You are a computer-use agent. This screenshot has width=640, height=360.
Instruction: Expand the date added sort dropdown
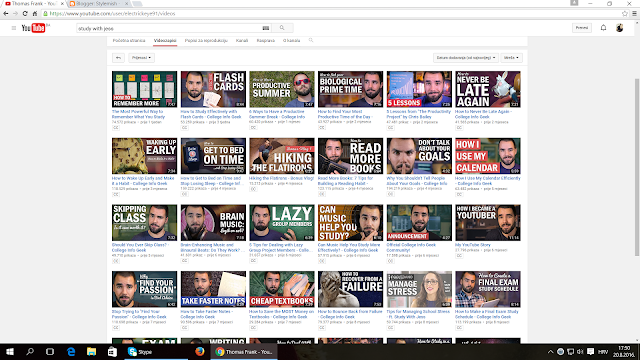click(466, 58)
